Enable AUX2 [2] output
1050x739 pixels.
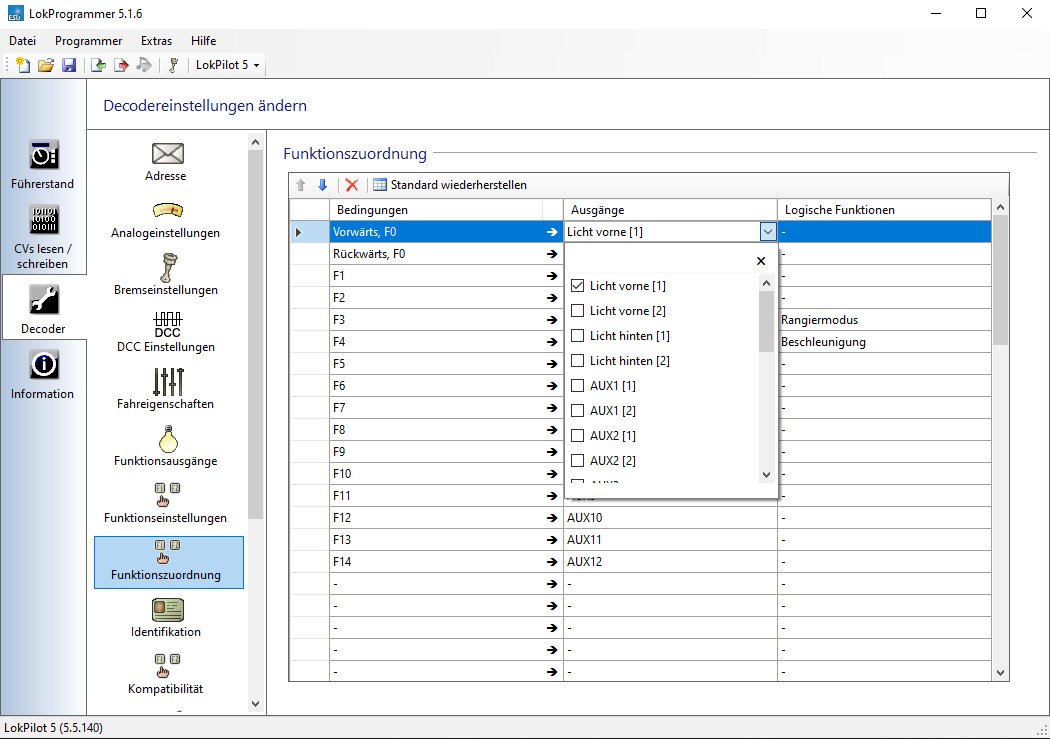(x=577, y=461)
